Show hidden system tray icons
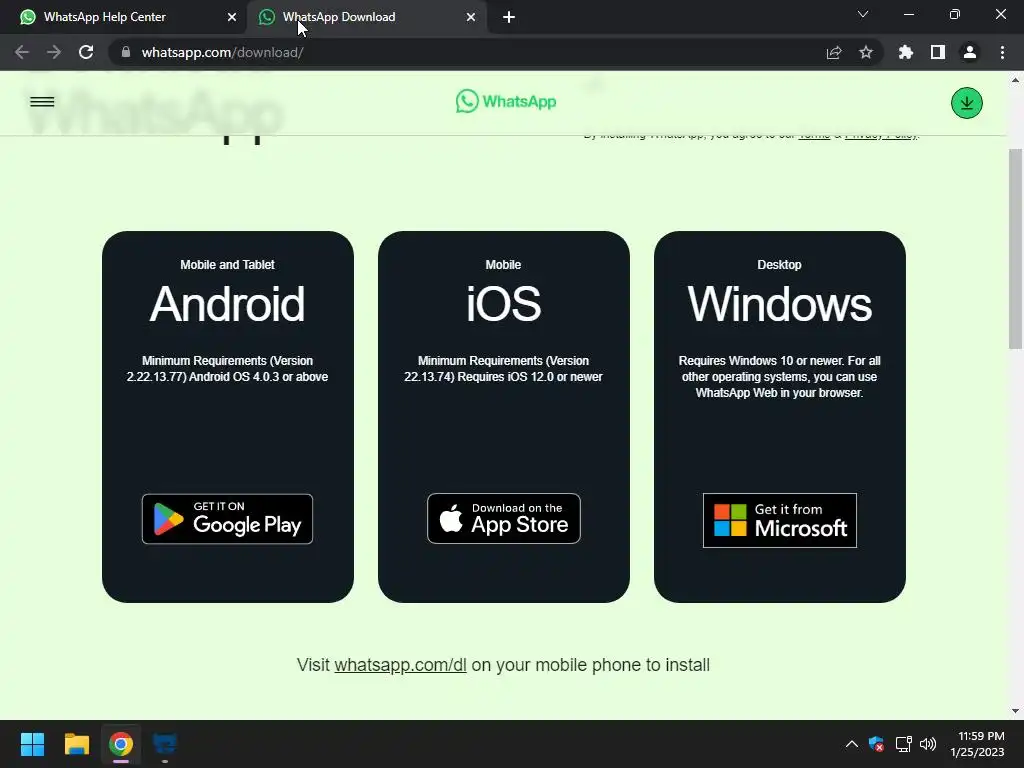This screenshot has width=1024, height=768. point(852,744)
